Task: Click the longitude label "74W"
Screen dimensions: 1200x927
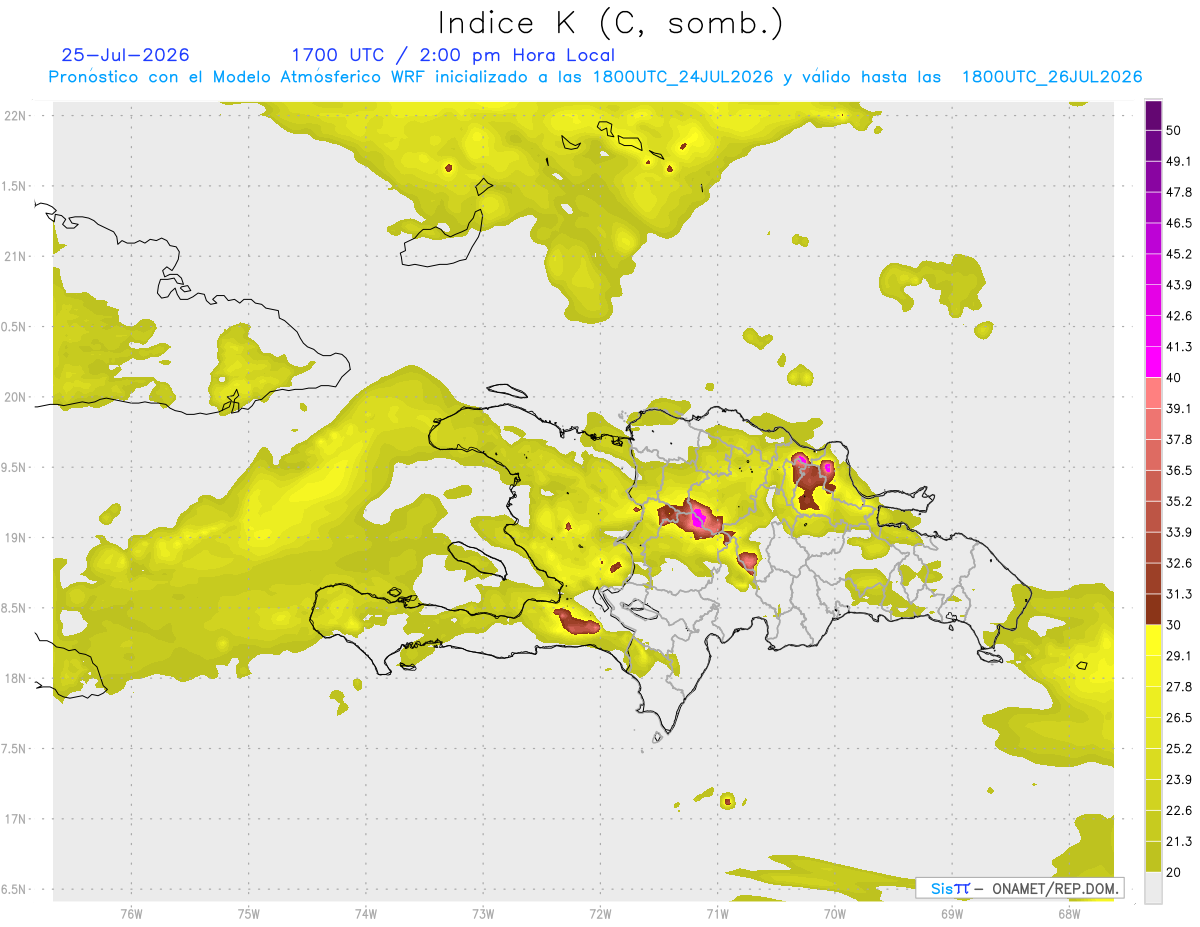Action: [366, 914]
